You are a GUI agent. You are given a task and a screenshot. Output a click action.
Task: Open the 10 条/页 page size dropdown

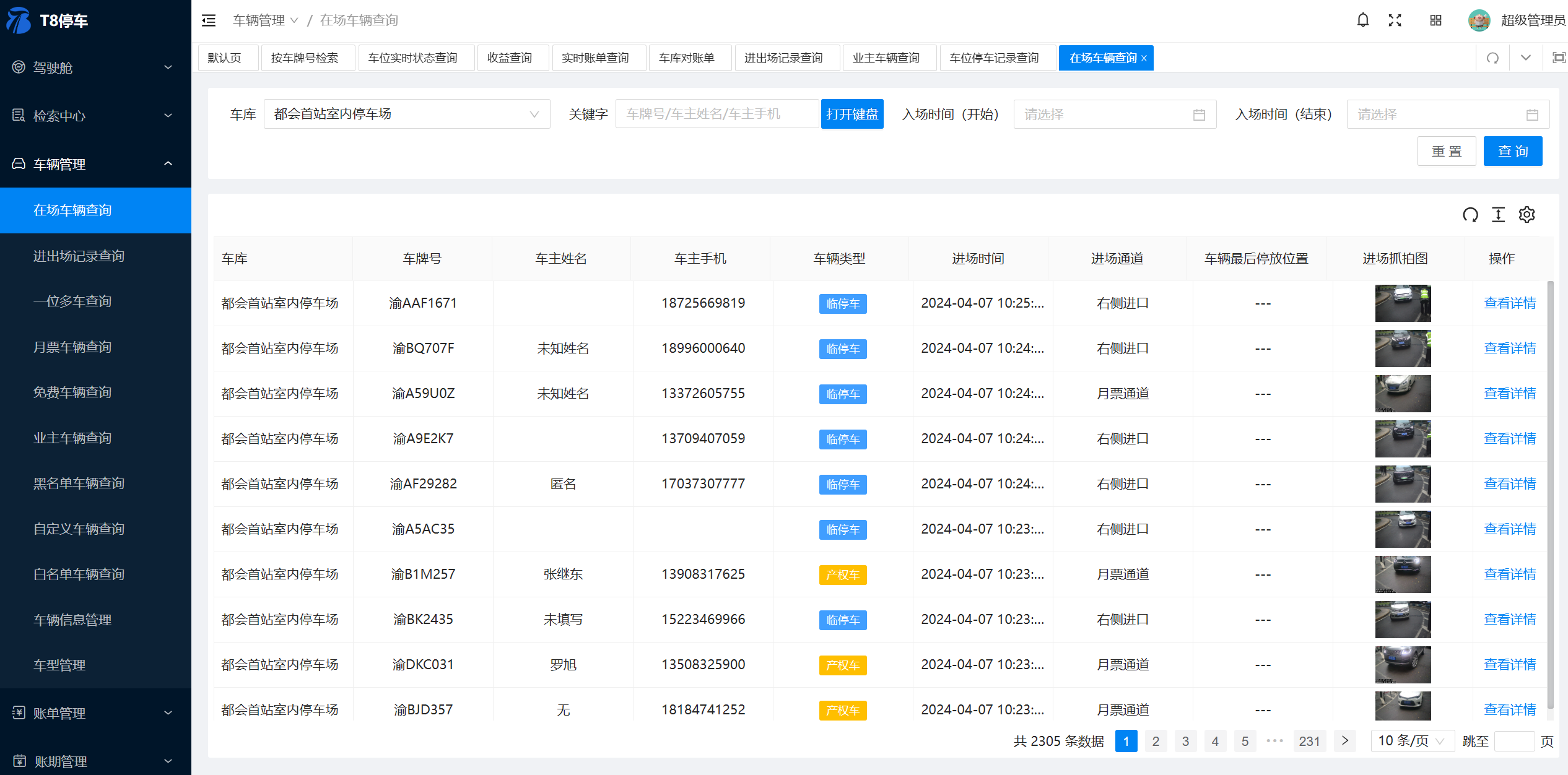coord(1412,741)
